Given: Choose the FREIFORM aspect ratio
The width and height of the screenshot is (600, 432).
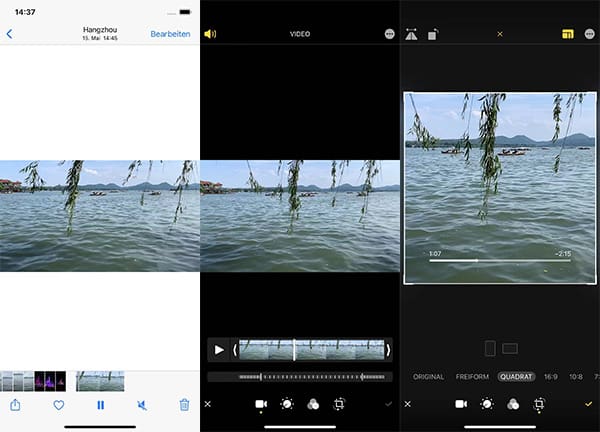Looking at the screenshot, I should tap(472, 377).
